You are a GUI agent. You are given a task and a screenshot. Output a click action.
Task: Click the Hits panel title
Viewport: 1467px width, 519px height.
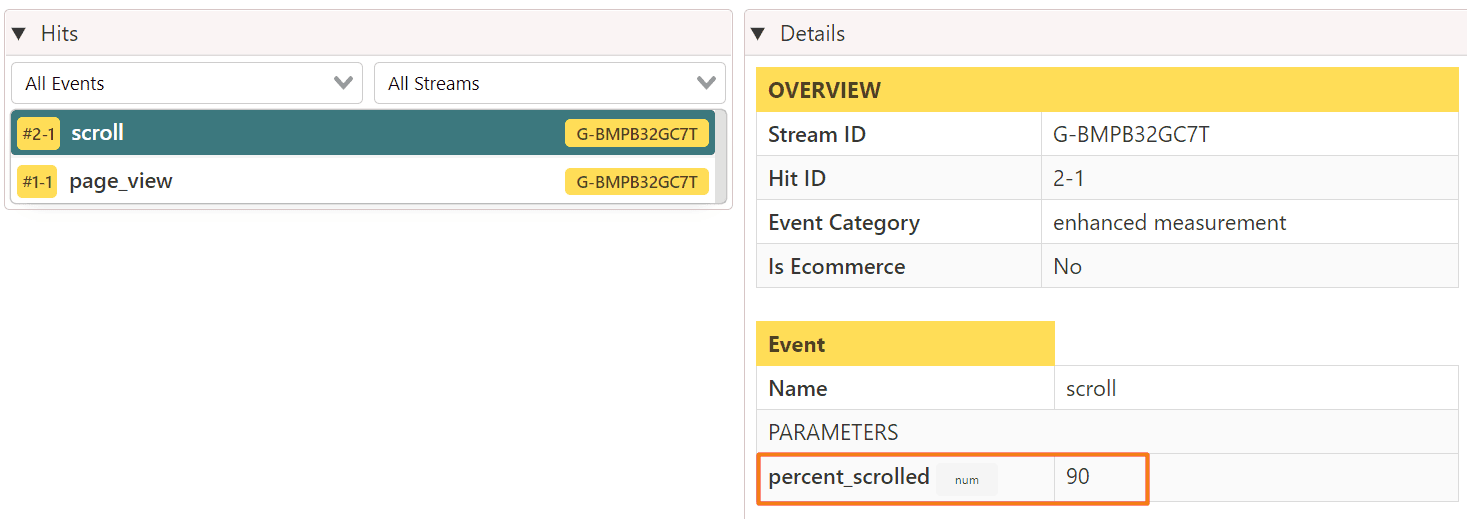click(x=59, y=34)
